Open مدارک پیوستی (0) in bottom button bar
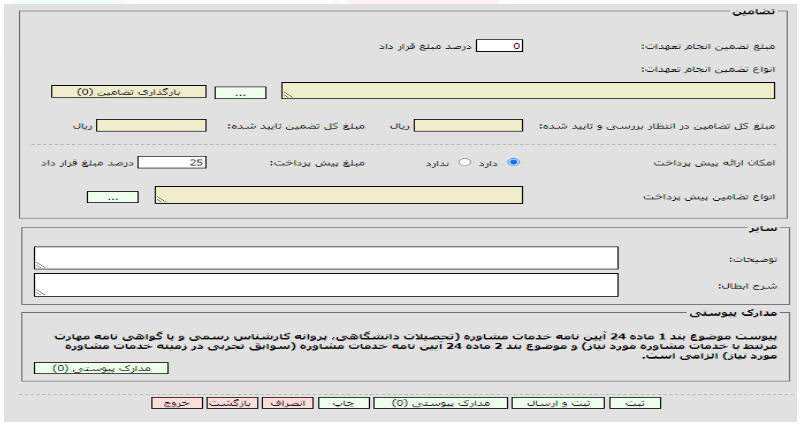This screenshot has height=426, width=801. point(441,403)
